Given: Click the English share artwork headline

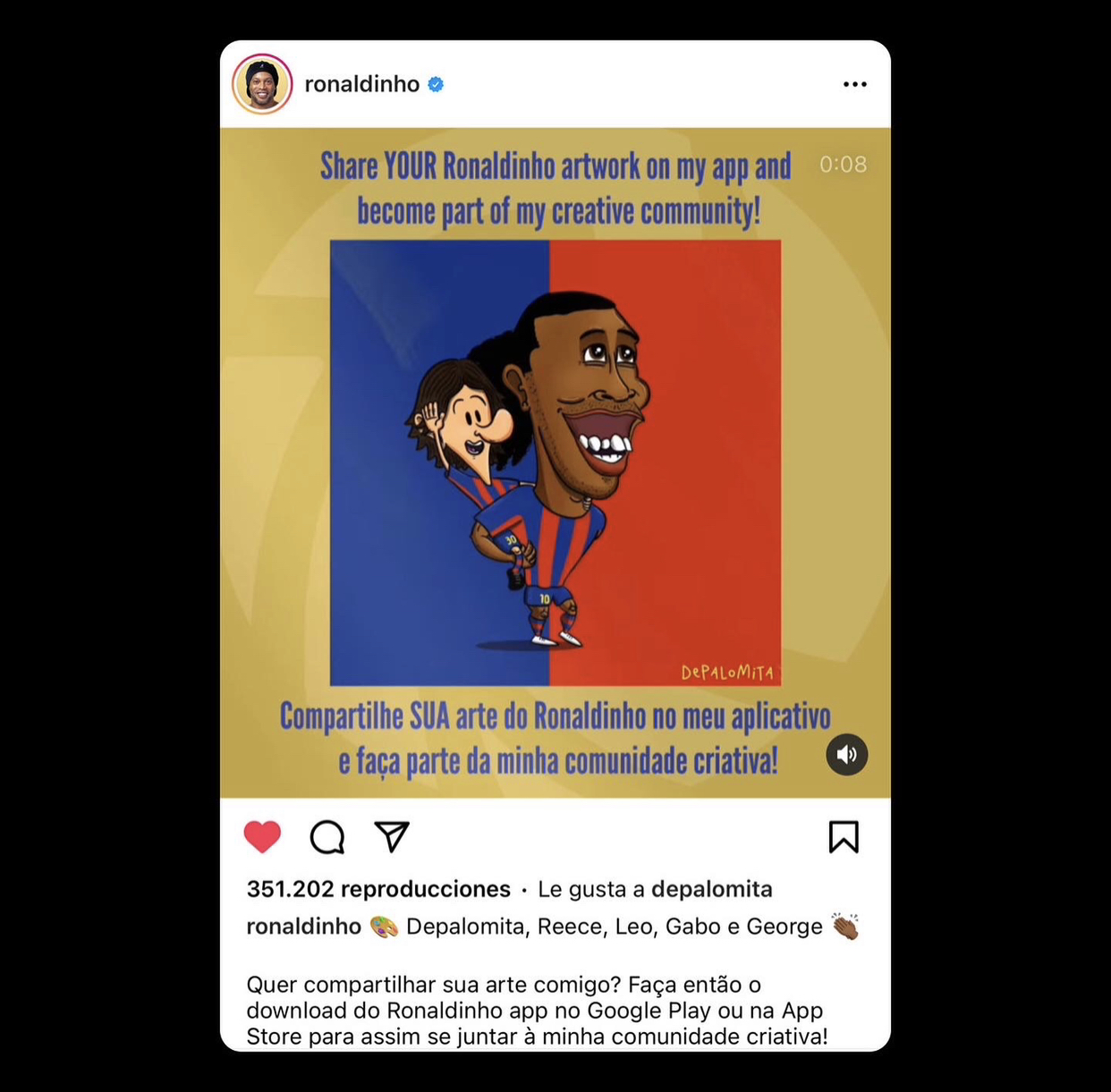Looking at the screenshot, I should point(556,189).
